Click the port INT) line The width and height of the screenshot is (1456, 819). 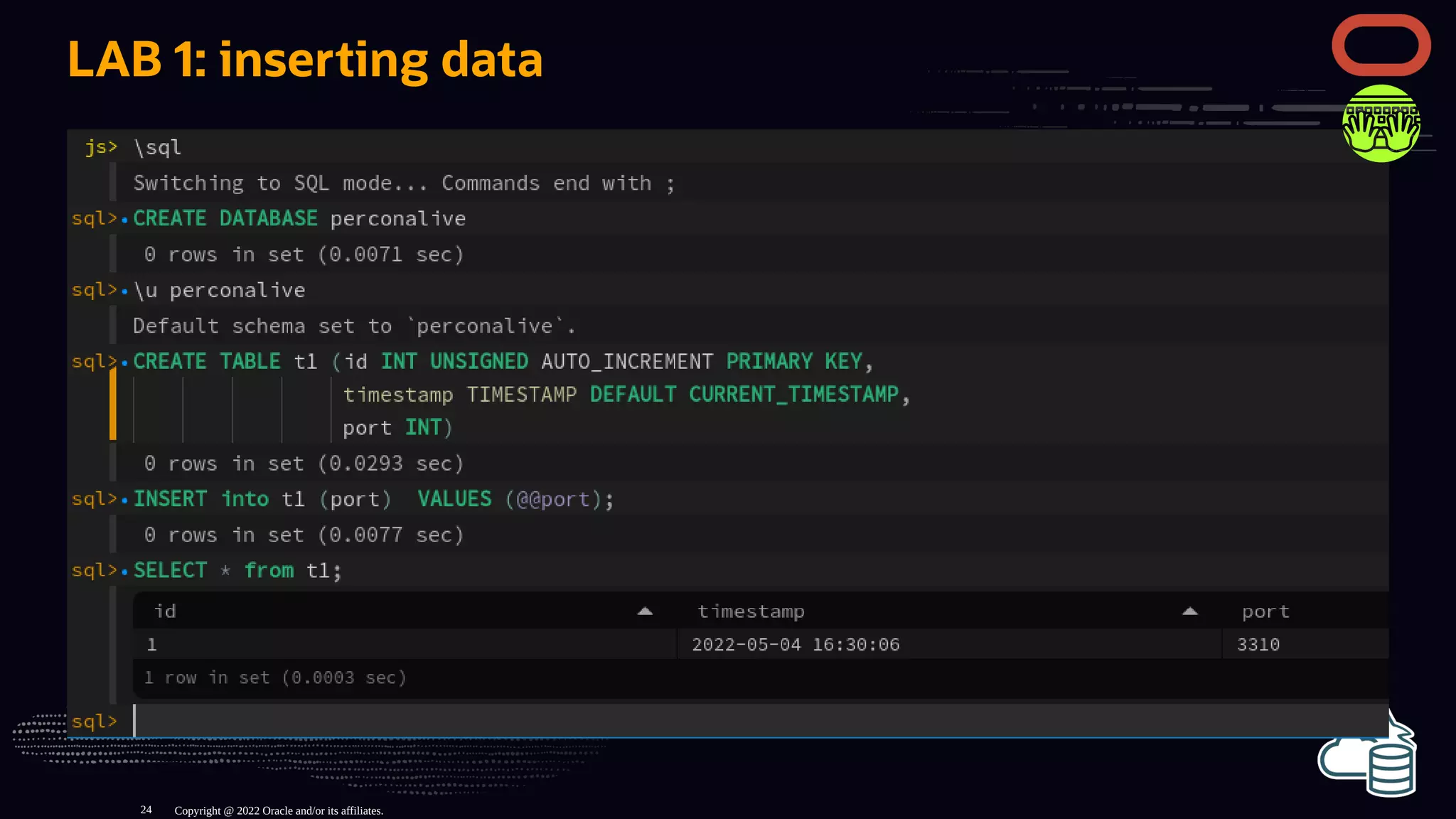point(397,428)
